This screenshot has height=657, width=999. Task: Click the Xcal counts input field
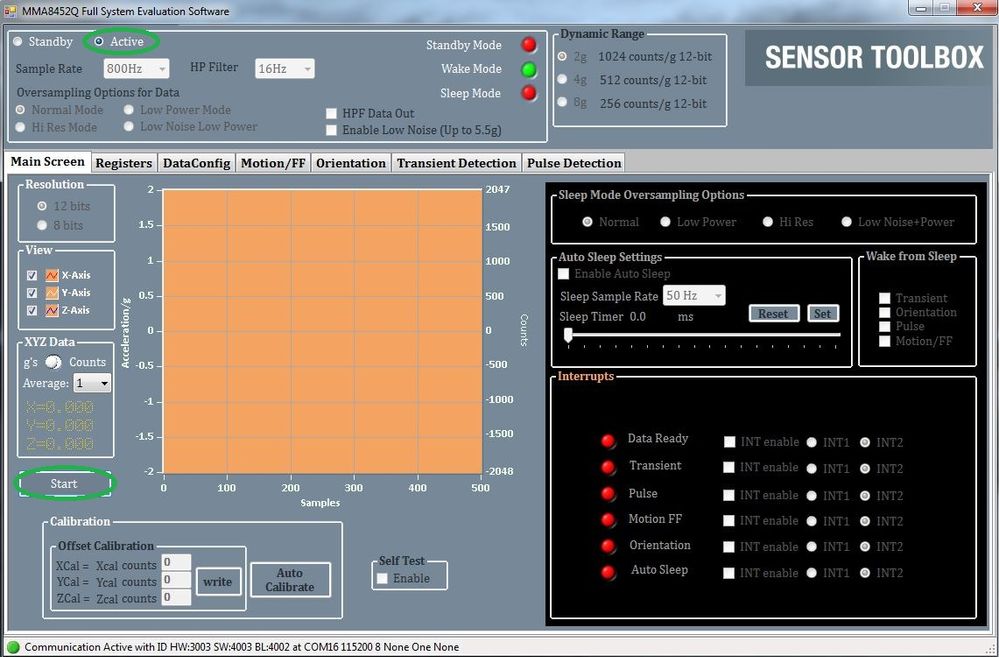(x=176, y=563)
